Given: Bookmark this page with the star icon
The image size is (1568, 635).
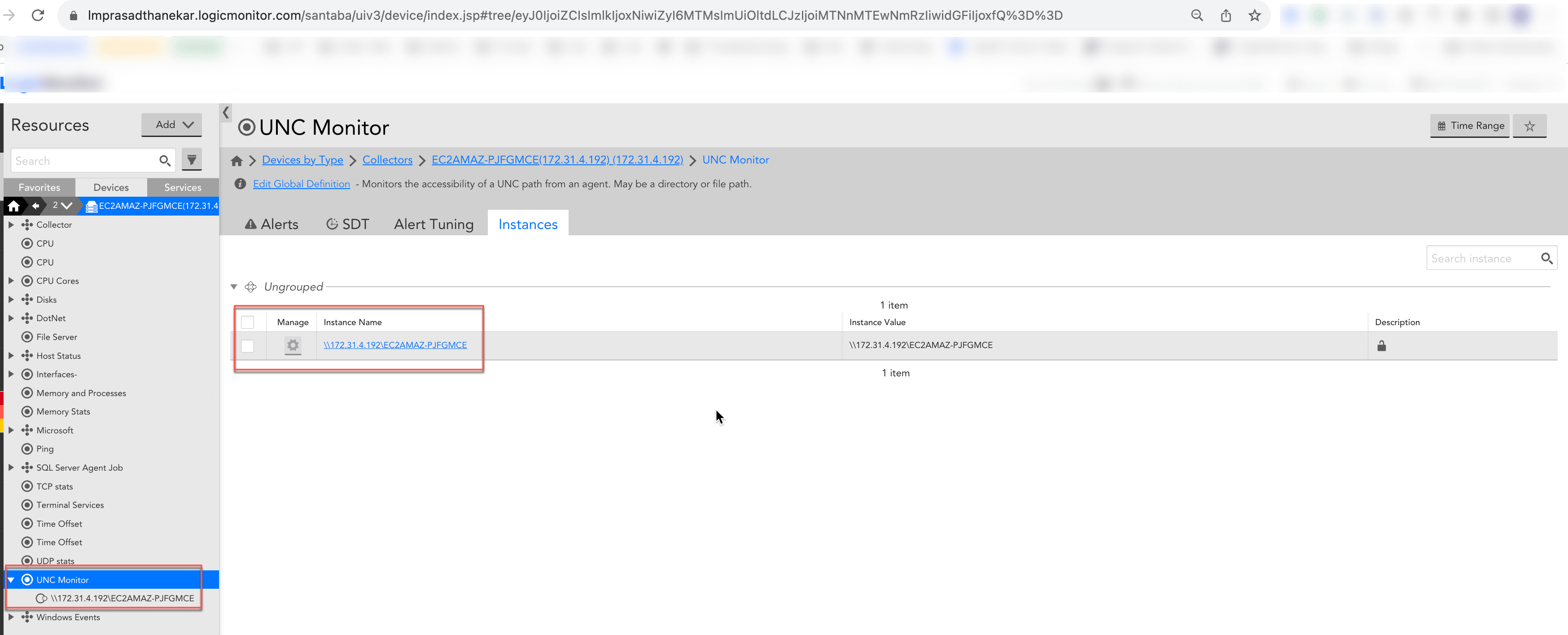Looking at the screenshot, I should [1254, 15].
